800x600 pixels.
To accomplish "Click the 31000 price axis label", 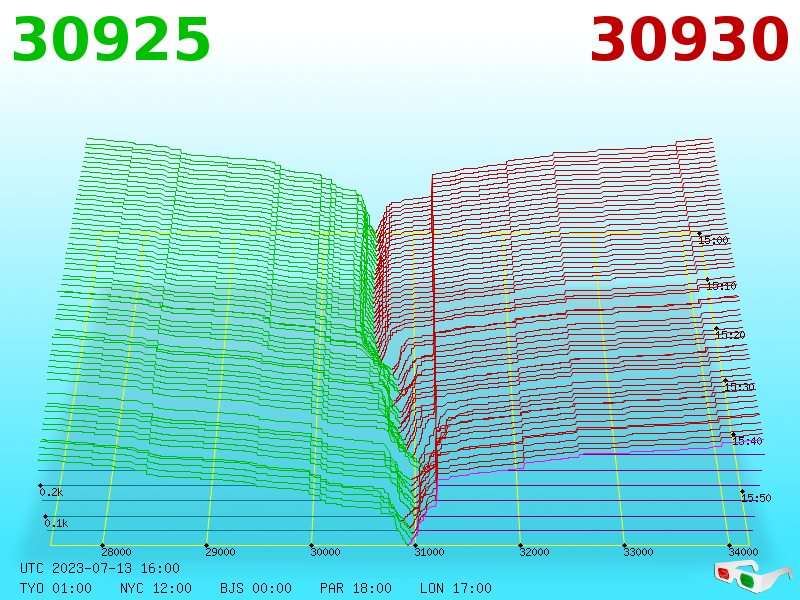I will coord(429,552).
